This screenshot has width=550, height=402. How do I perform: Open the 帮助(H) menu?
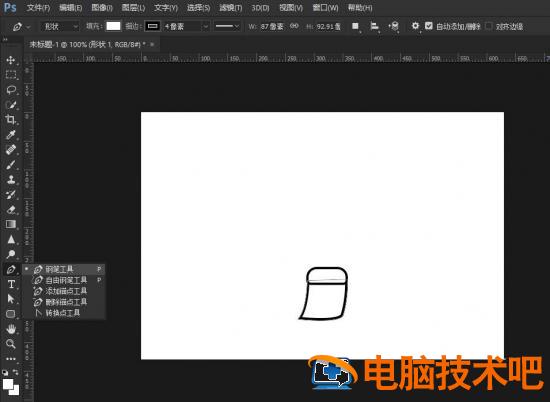(x=360, y=8)
